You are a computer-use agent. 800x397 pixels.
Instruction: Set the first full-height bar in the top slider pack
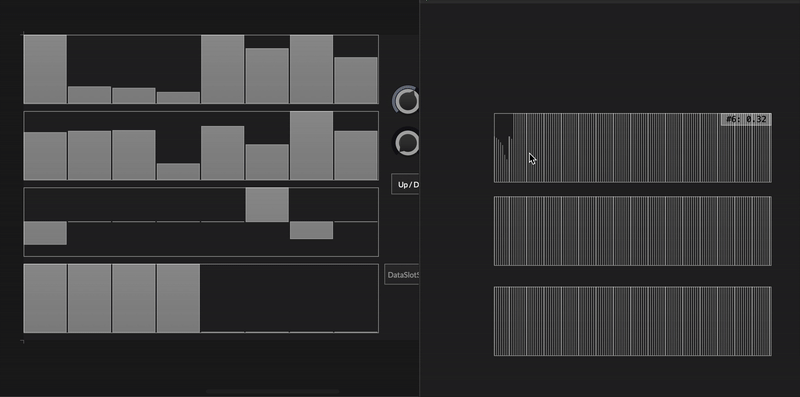point(45,69)
